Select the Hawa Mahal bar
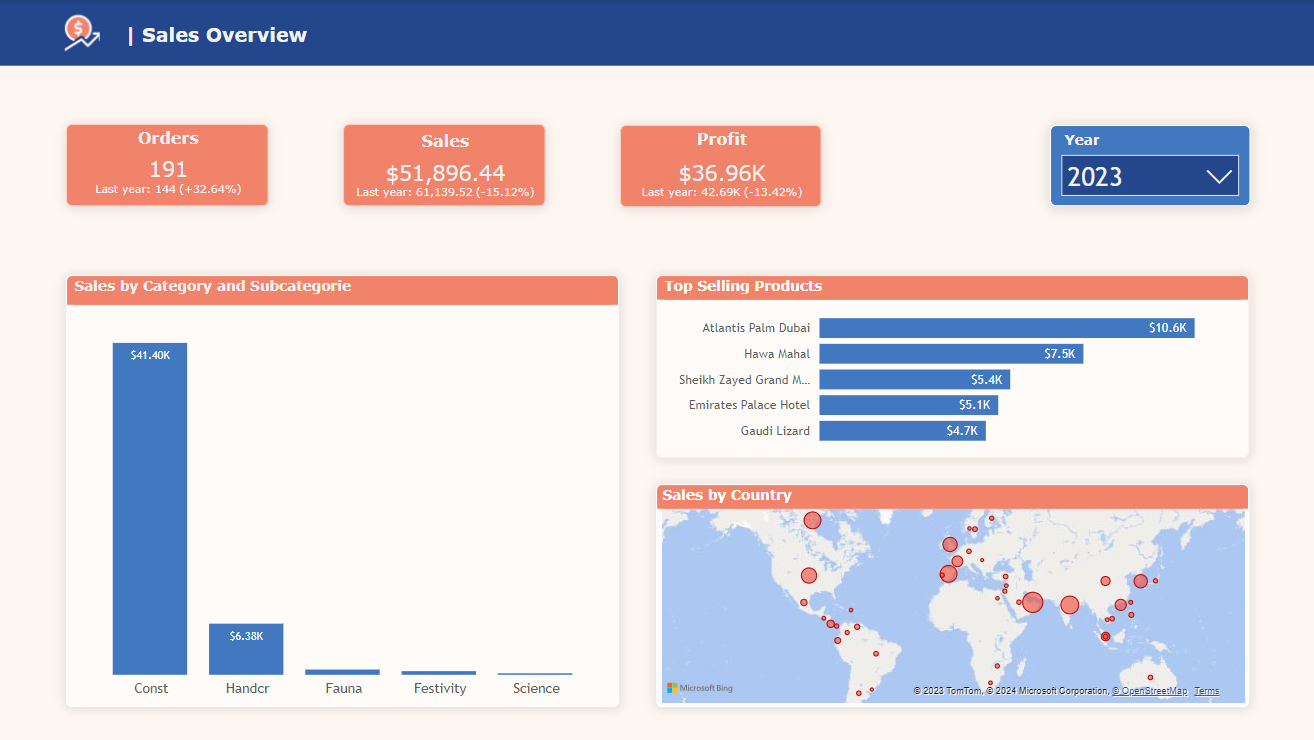1314x740 pixels. 950,354
